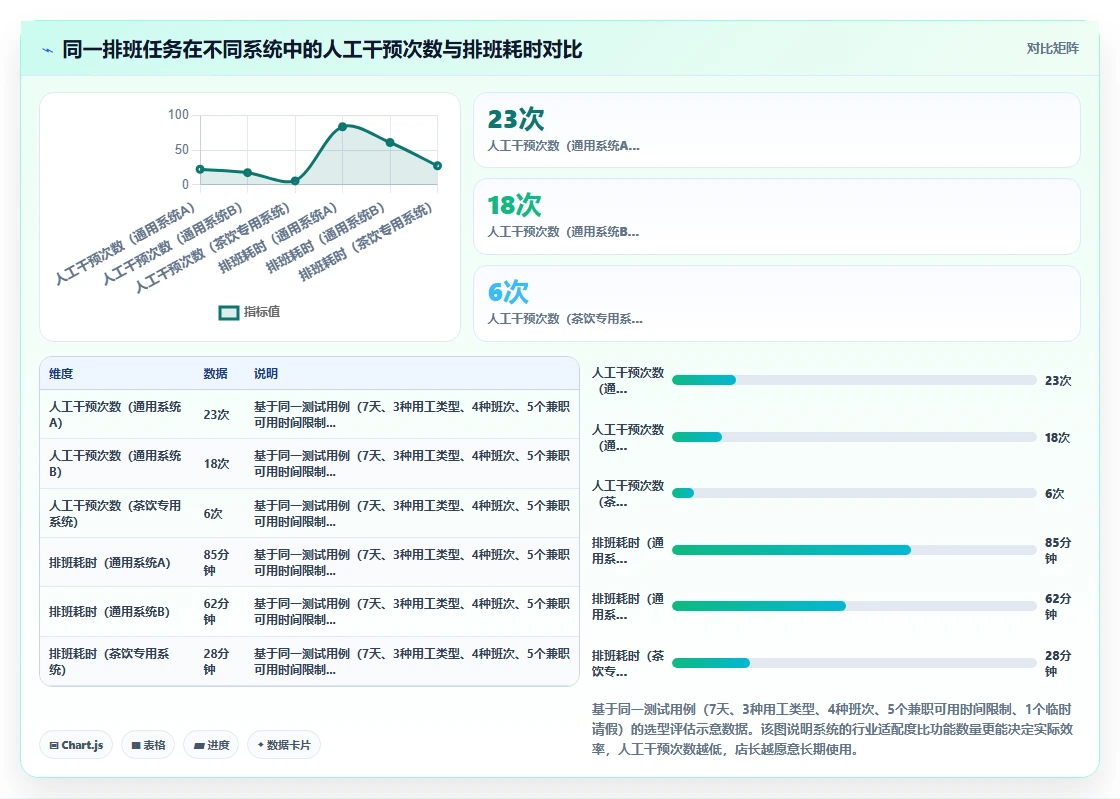Open the 对比矩阵 label in header
1120x799 pixels.
(x=1053, y=49)
